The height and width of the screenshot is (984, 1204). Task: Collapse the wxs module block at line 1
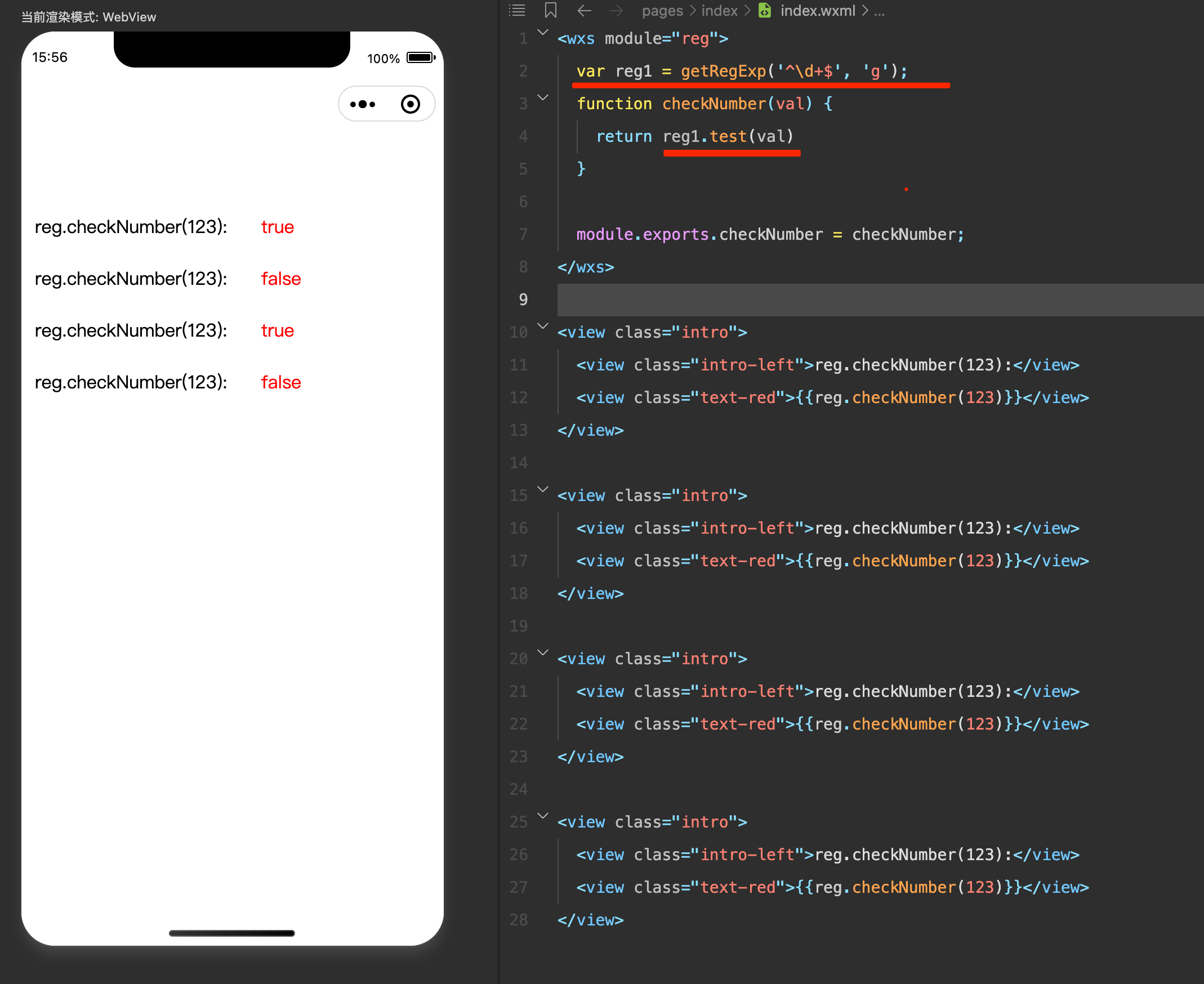coord(543,32)
